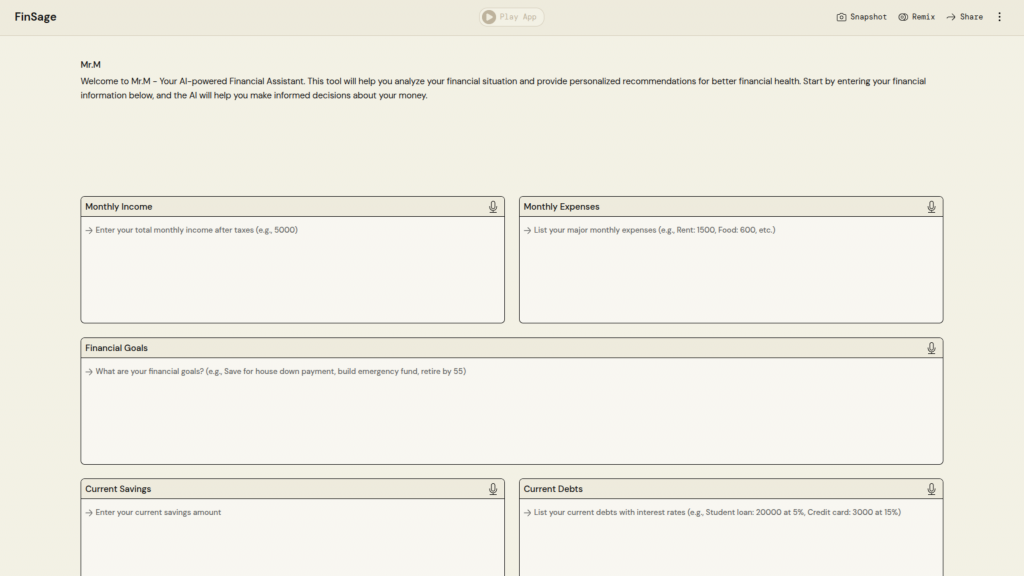Screen dimensions: 1024x576
Task: Click the FinSage app title
Action: [35, 17]
